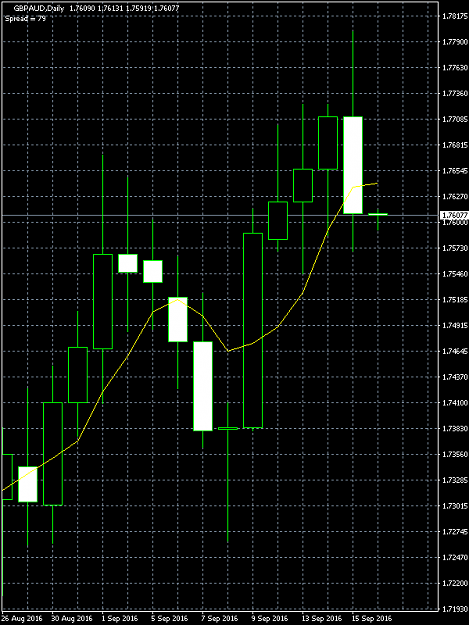Click the '1 Sep 2016' date label
Screen dimensions: 469x625
[x=120, y=619]
